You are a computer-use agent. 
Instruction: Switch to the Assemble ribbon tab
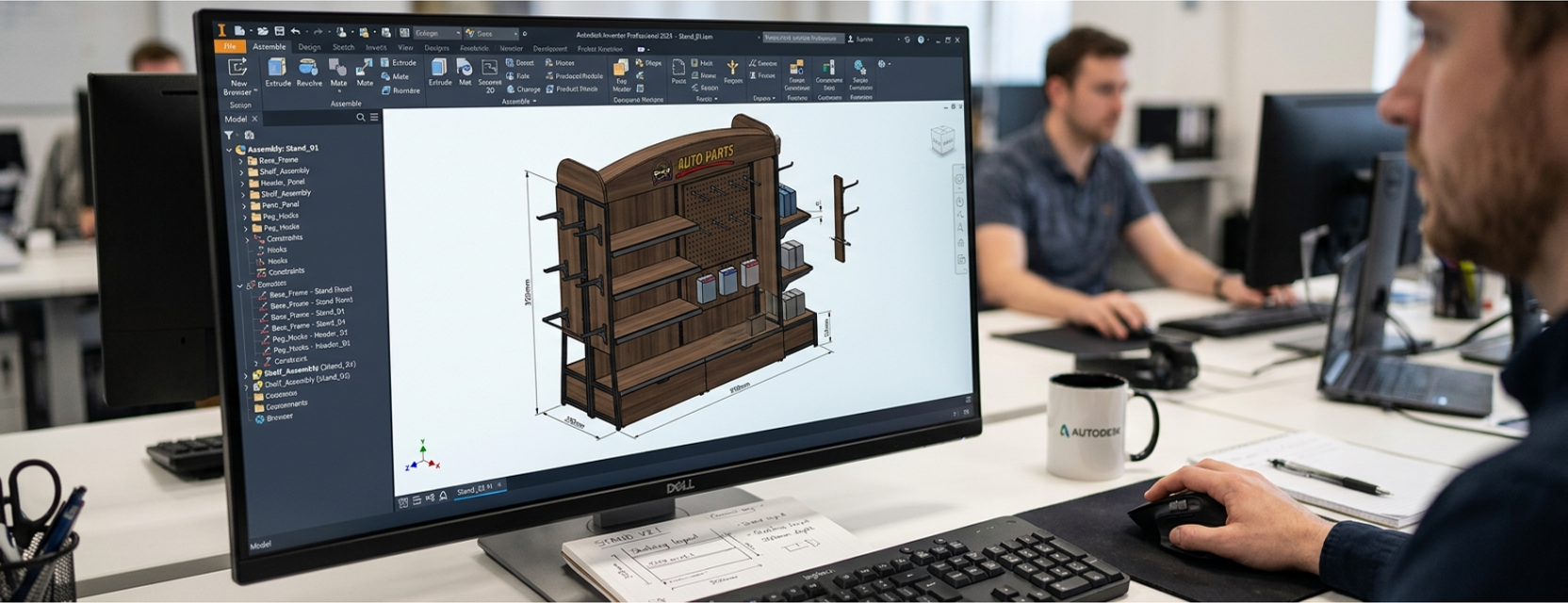(269, 46)
